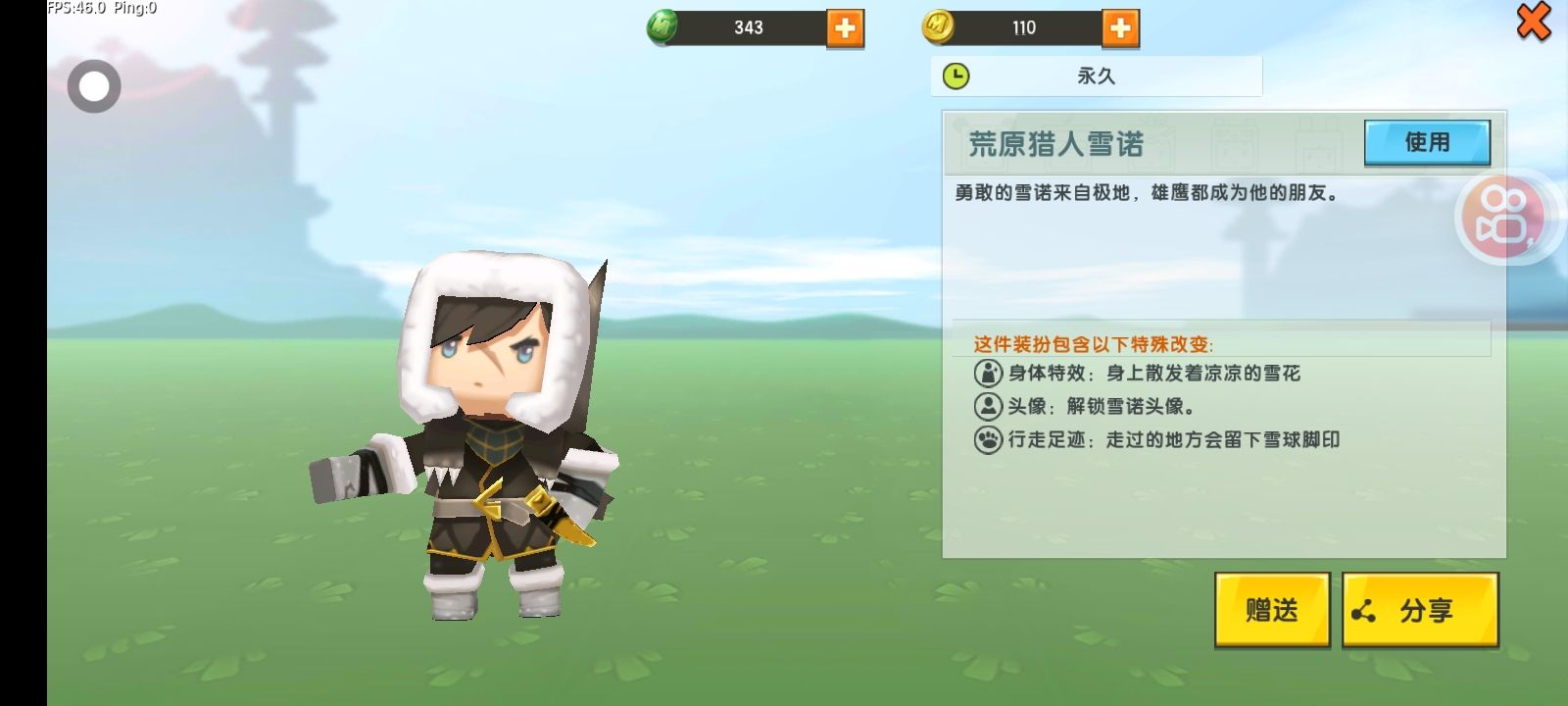Click the orange X close icon

(1534, 22)
